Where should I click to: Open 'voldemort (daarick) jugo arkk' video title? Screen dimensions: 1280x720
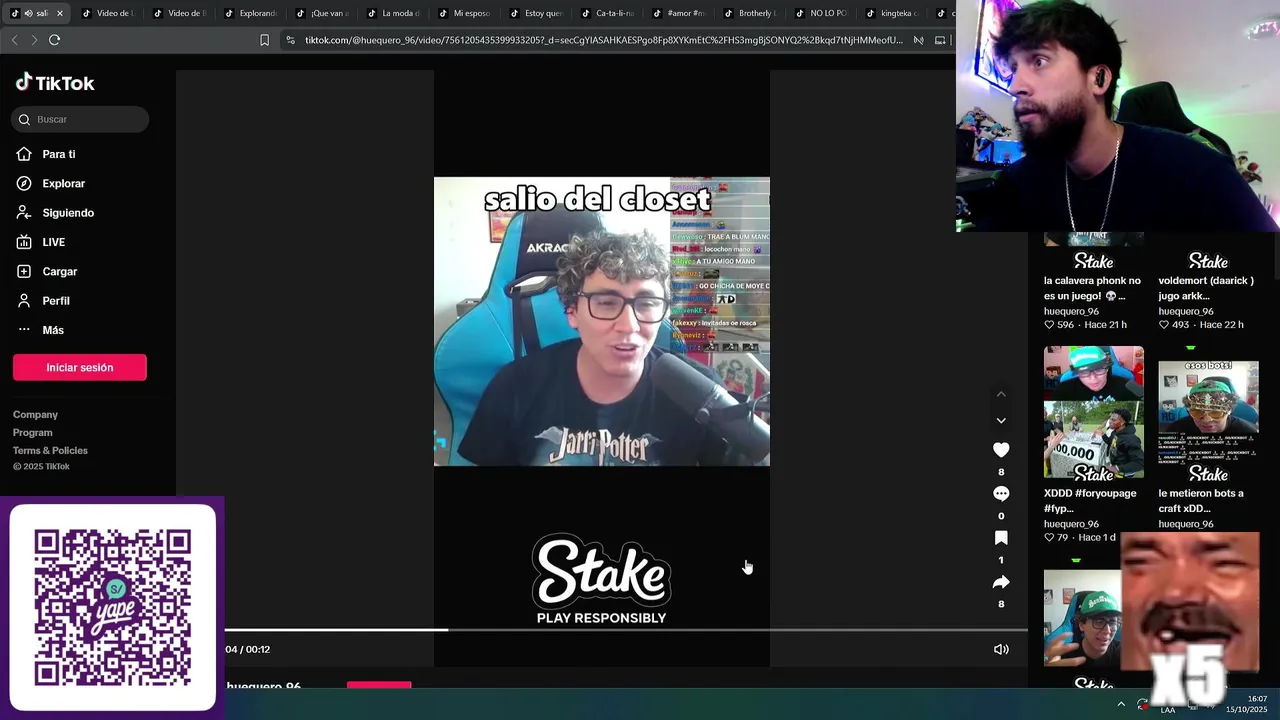[1206, 288]
